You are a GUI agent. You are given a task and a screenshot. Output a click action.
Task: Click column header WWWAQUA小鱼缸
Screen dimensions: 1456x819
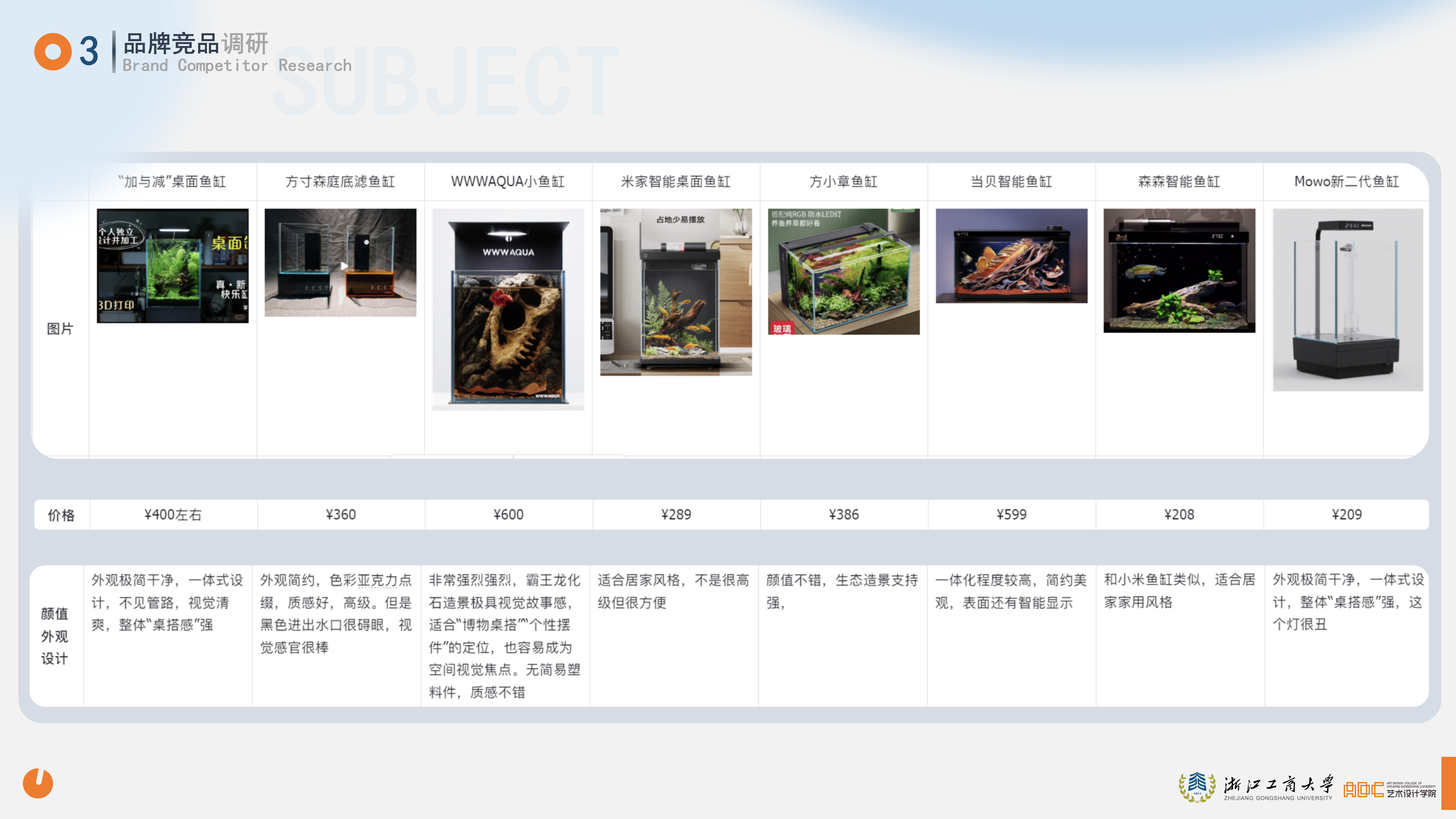click(508, 182)
